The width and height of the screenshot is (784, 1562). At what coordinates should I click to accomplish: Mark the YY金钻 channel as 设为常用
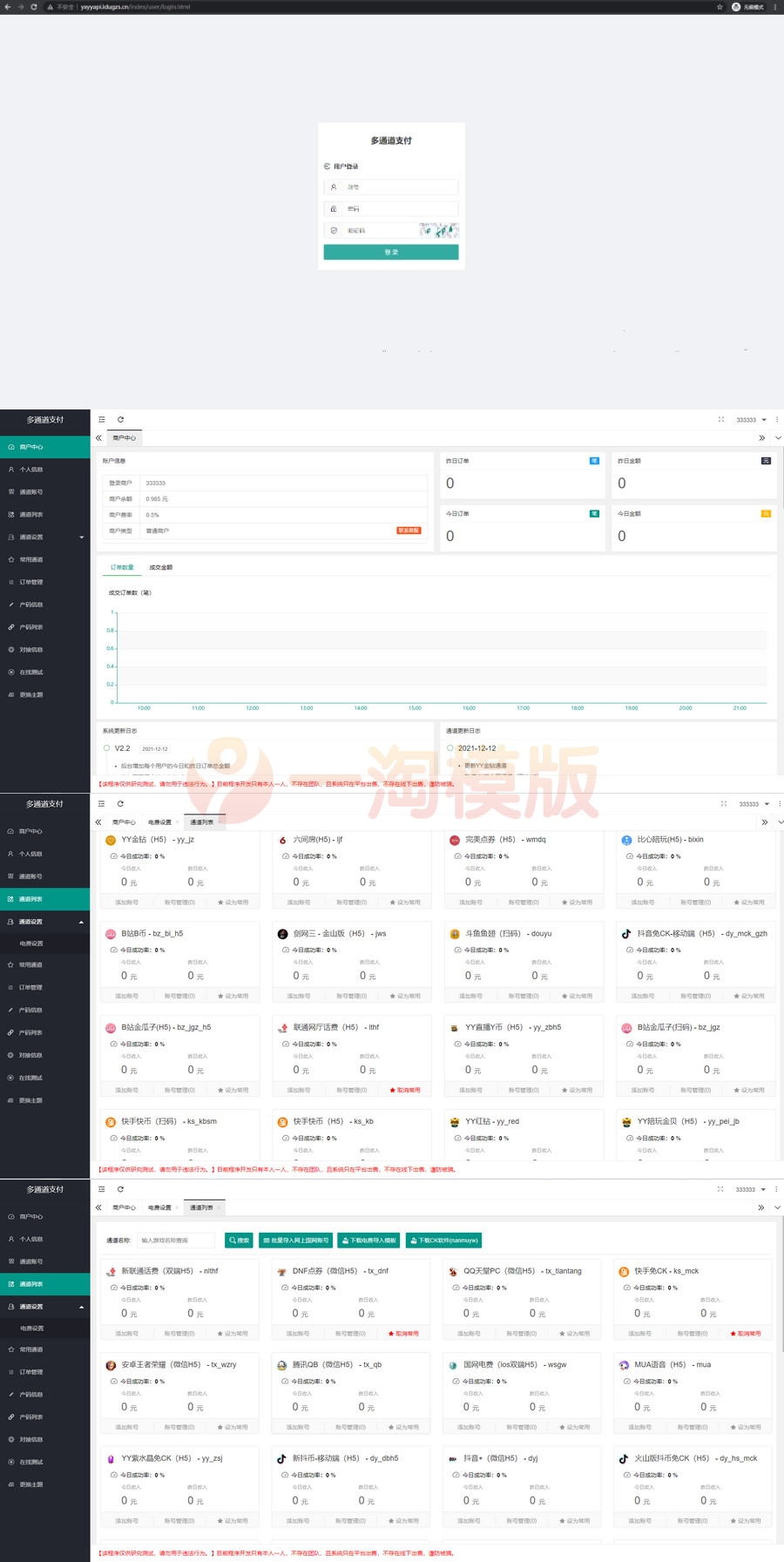pos(233,903)
